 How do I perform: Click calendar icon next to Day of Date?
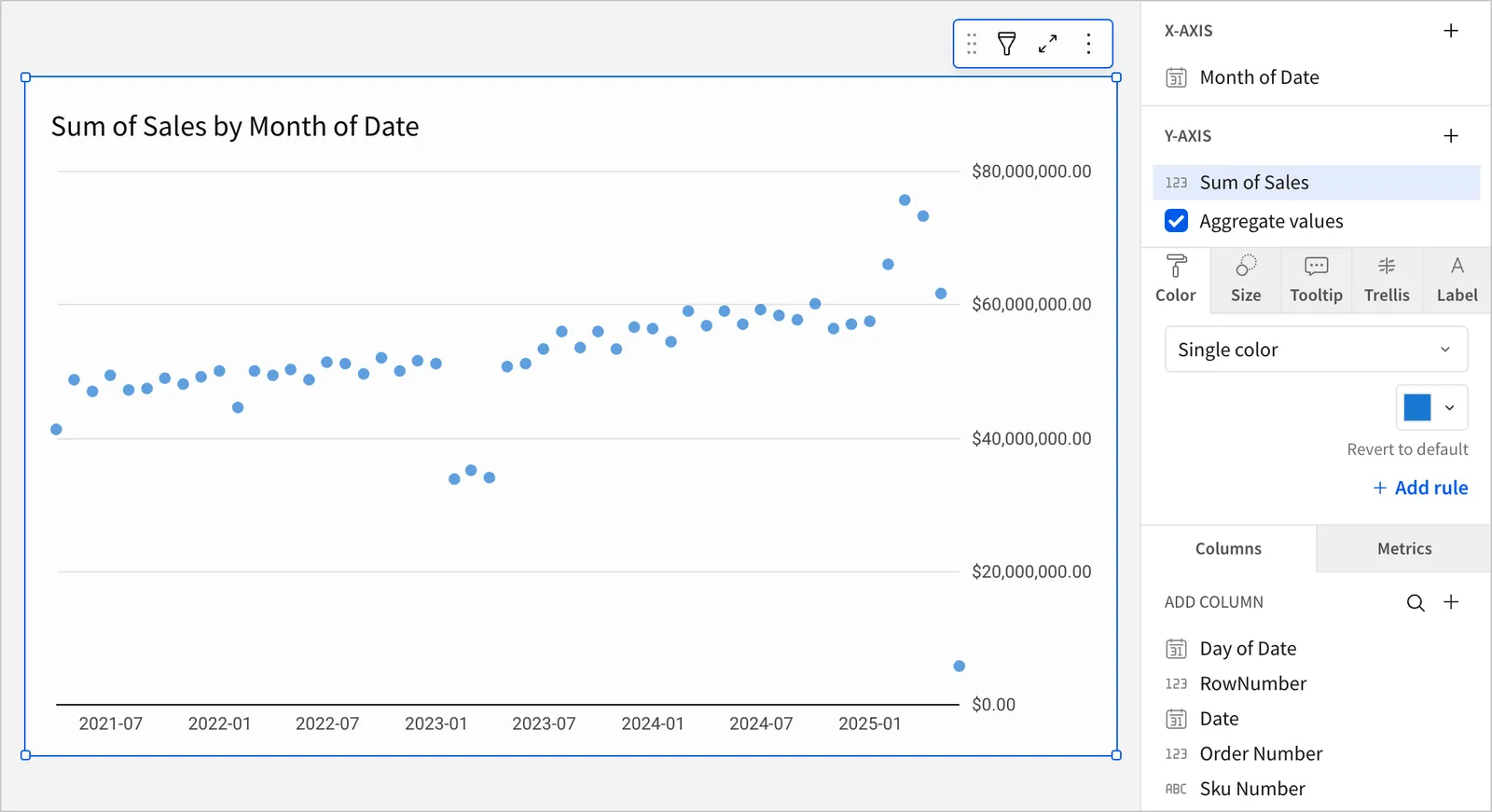point(1177,649)
